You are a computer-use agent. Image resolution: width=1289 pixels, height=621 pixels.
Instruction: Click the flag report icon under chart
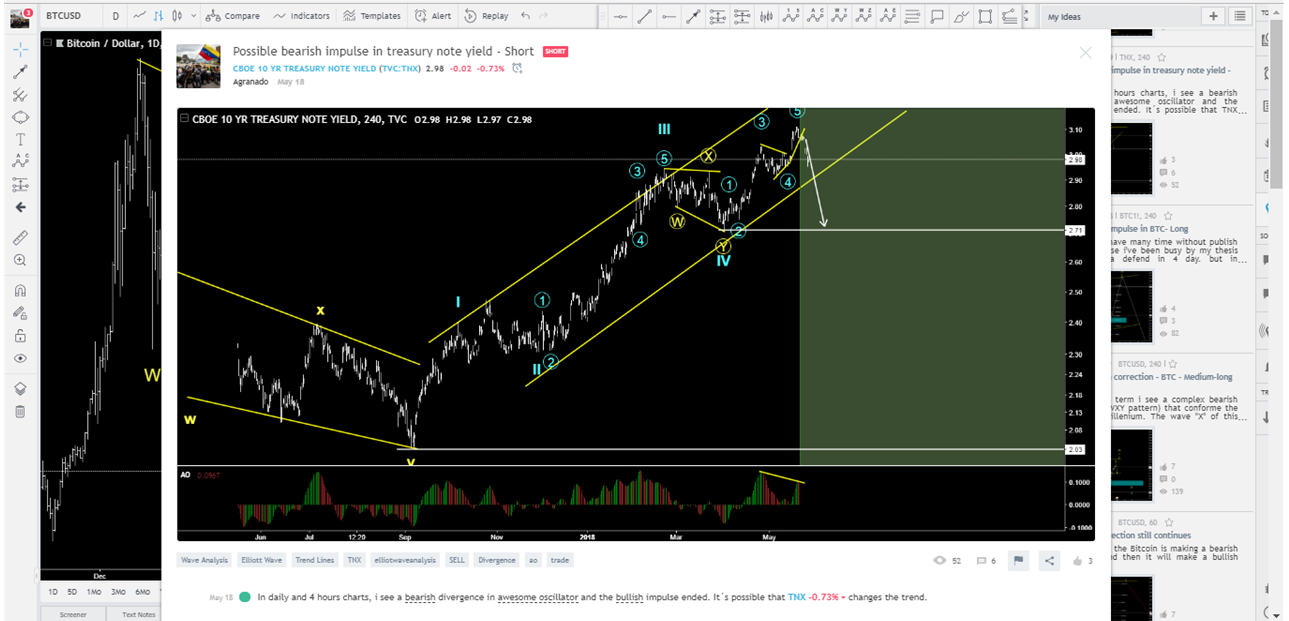tap(1019, 561)
